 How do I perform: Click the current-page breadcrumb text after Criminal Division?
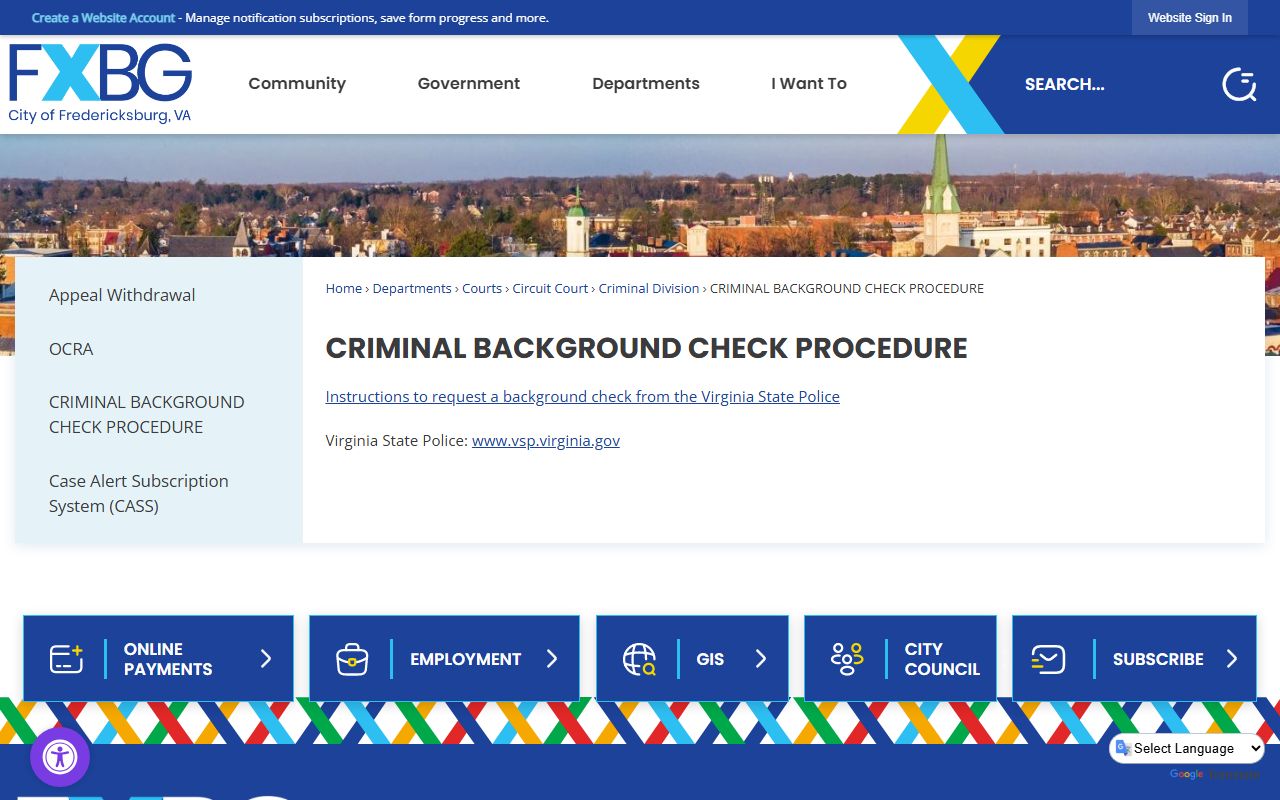pyautogui.click(x=847, y=288)
